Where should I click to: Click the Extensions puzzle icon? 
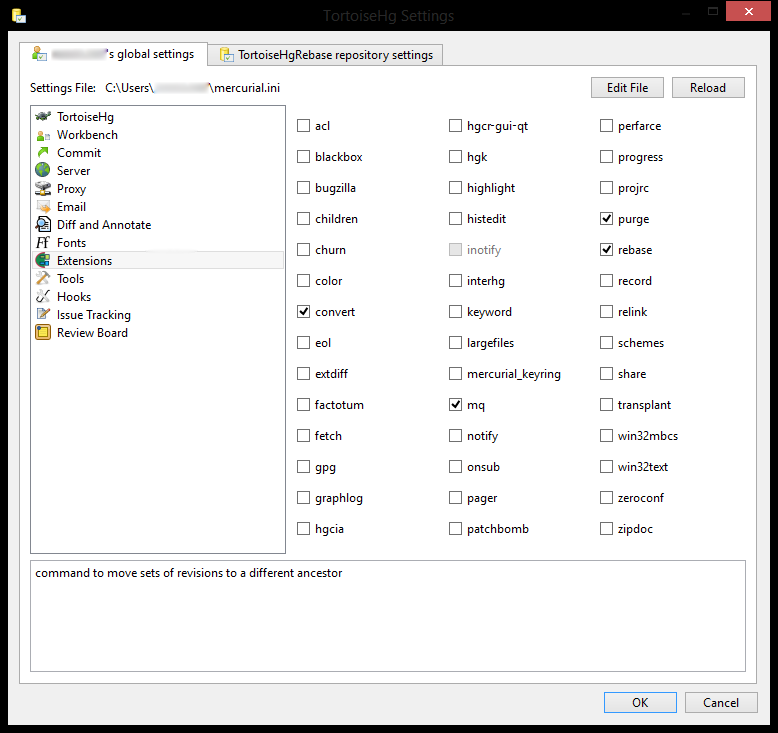click(x=43, y=260)
